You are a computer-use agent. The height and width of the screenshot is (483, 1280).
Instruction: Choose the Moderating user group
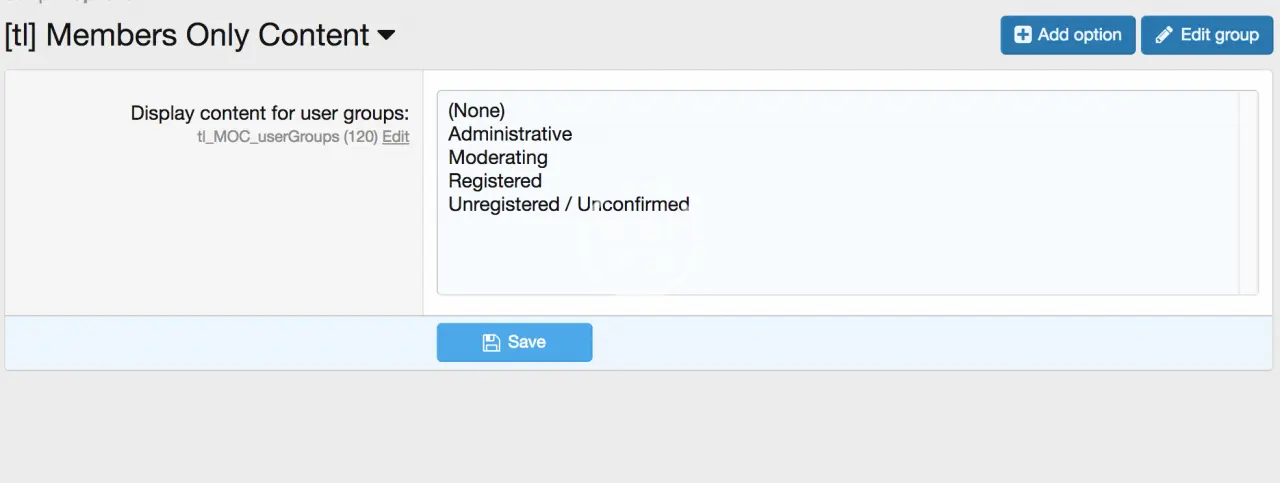coord(498,157)
